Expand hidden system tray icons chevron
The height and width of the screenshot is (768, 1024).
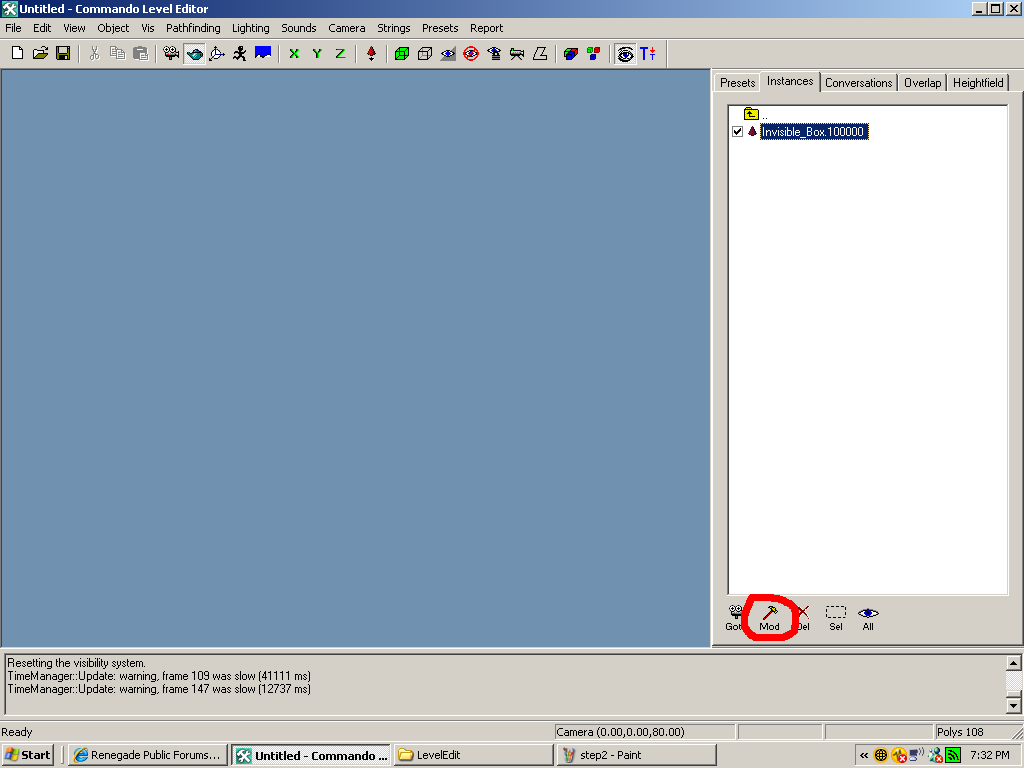pos(864,755)
